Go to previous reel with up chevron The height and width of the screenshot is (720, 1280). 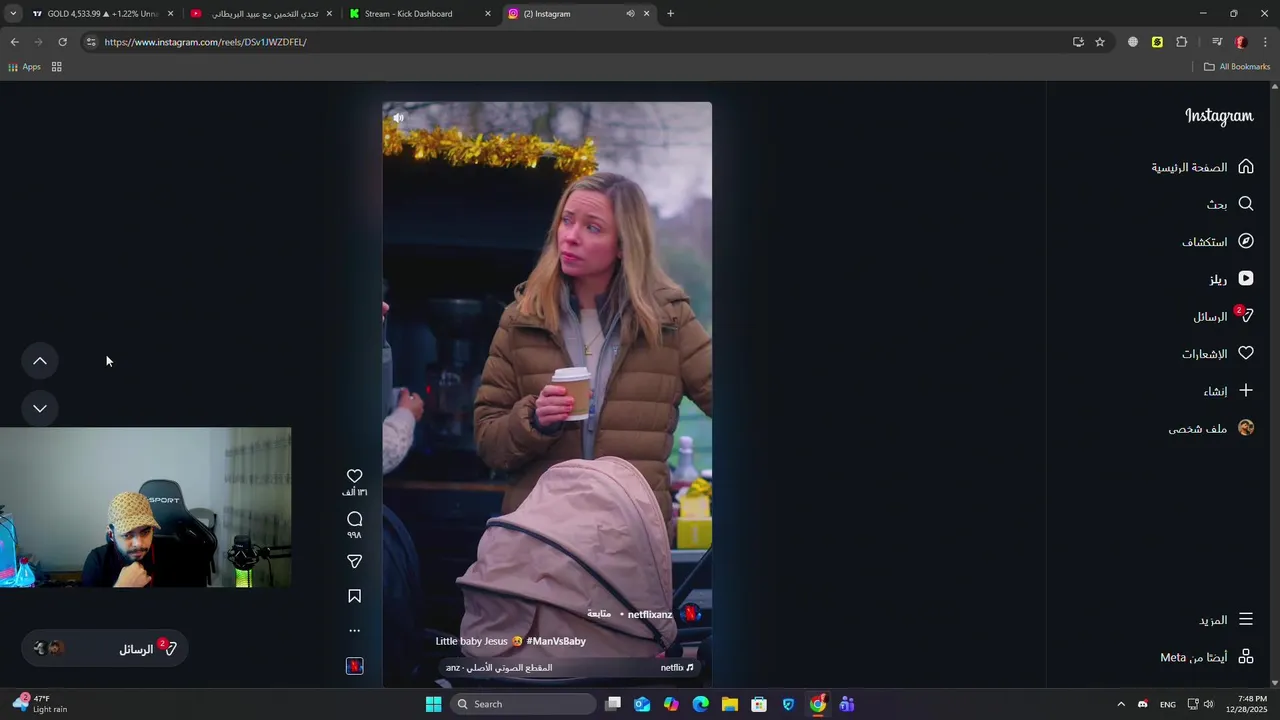click(40, 361)
